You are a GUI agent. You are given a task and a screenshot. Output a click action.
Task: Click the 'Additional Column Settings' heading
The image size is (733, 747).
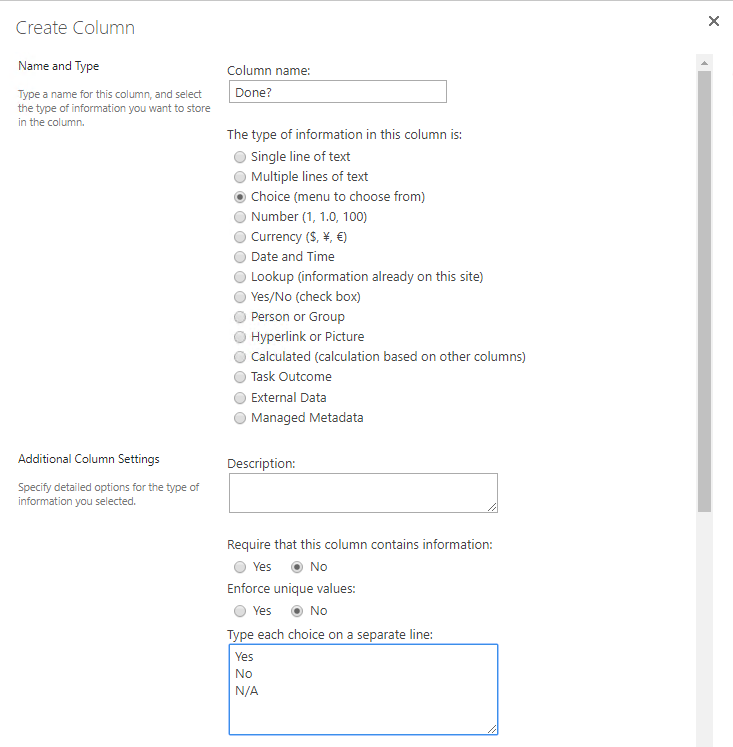pyautogui.click(x=89, y=459)
